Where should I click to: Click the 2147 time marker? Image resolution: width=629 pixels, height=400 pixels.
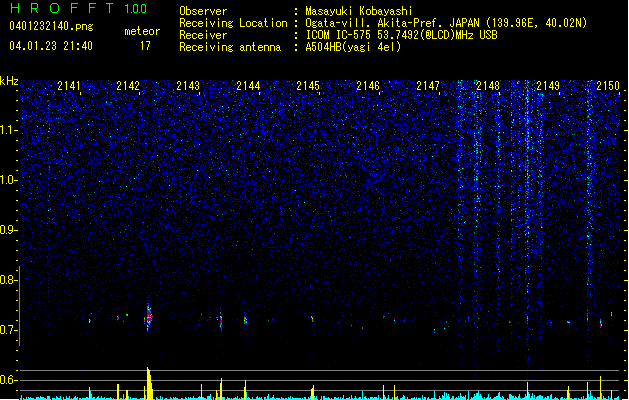tap(428, 86)
